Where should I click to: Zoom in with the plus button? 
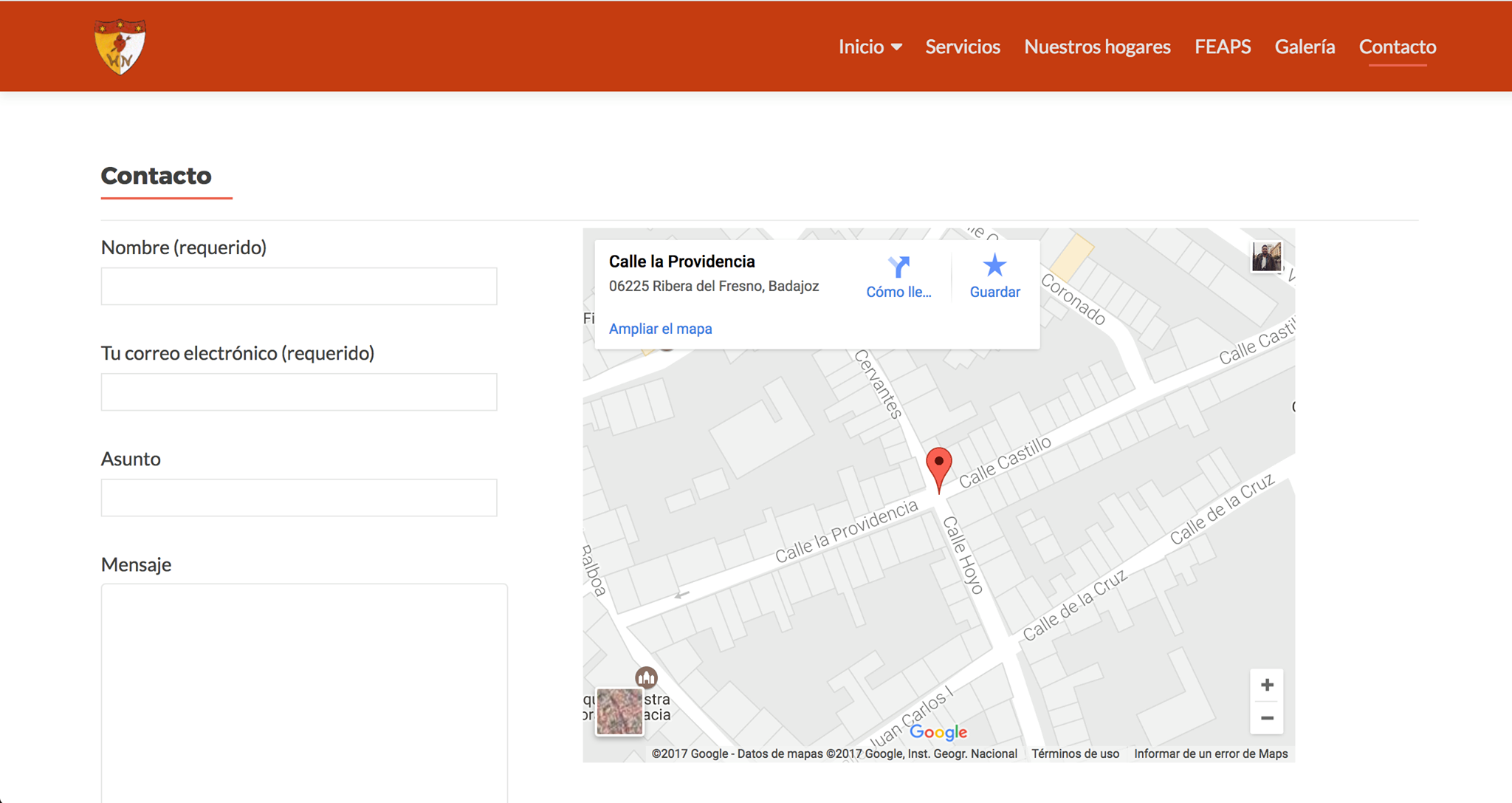pos(1267,685)
